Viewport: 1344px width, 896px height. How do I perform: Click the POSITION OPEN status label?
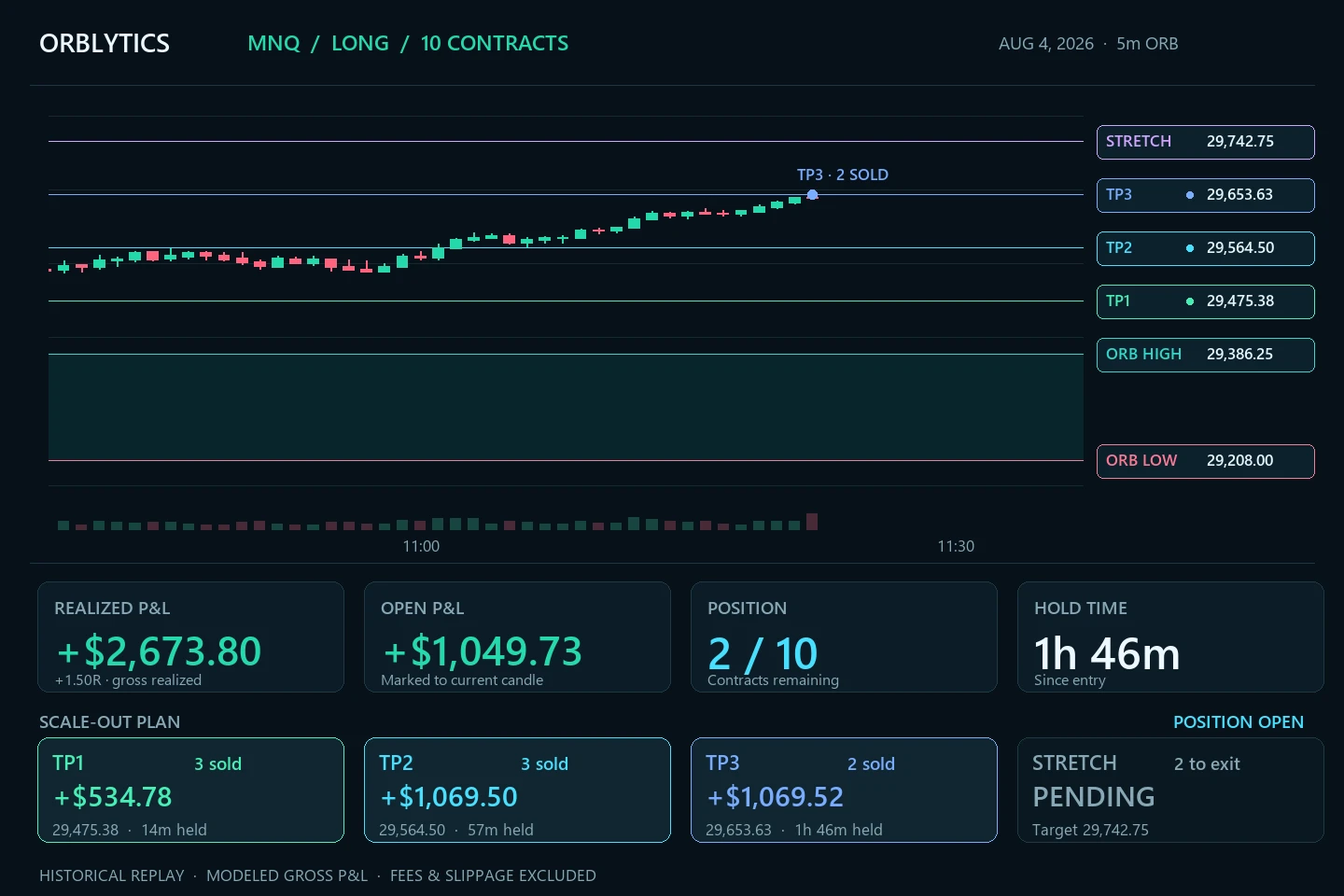point(1239,722)
